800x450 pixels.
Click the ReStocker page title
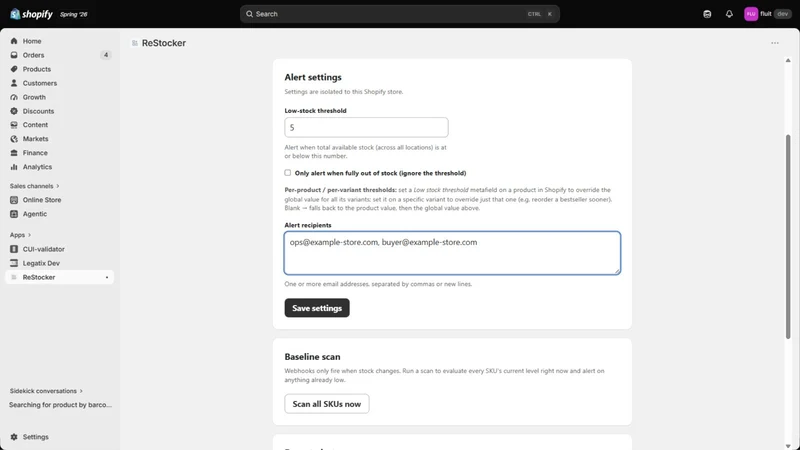click(x=164, y=43)
